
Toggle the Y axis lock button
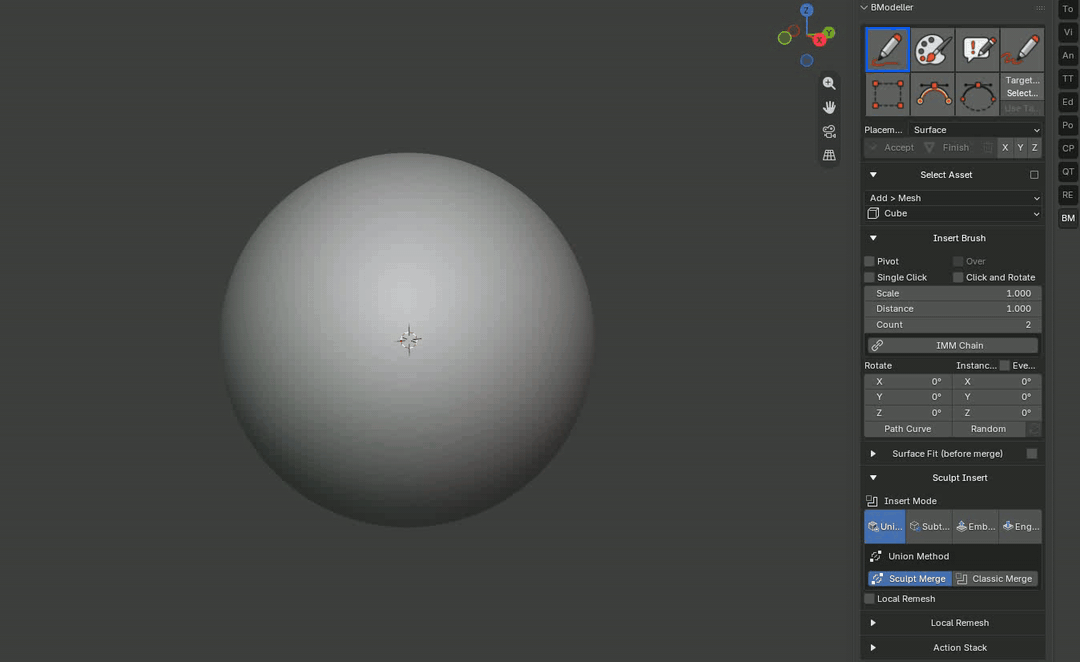1020,147
